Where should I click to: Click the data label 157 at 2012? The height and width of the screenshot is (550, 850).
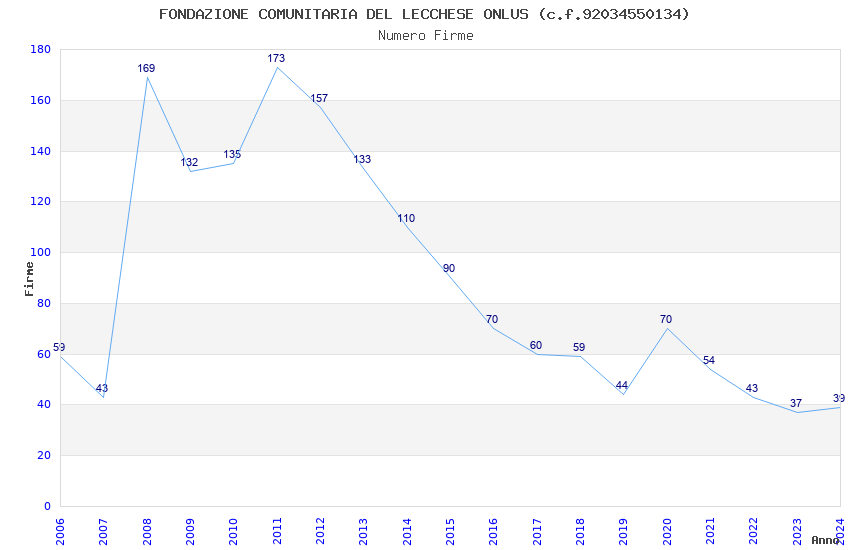(x=319, y=98)
